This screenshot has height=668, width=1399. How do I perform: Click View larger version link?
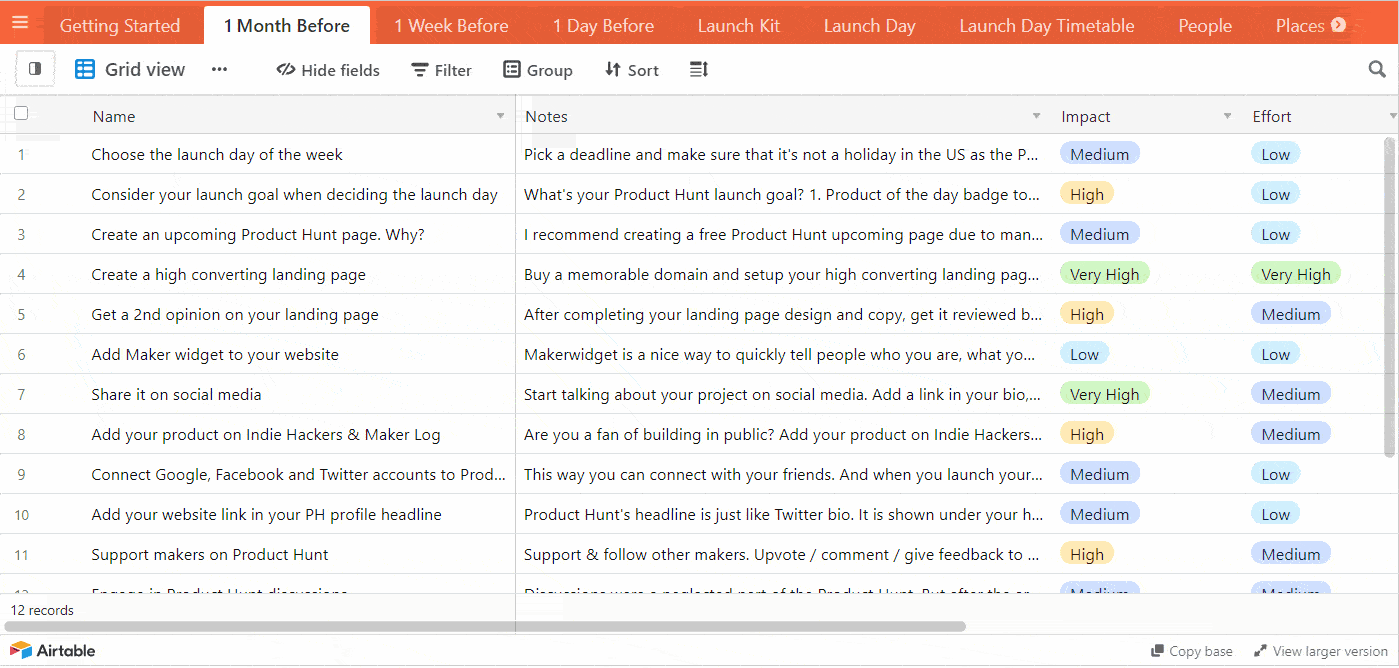click(x=1321, y=651)
